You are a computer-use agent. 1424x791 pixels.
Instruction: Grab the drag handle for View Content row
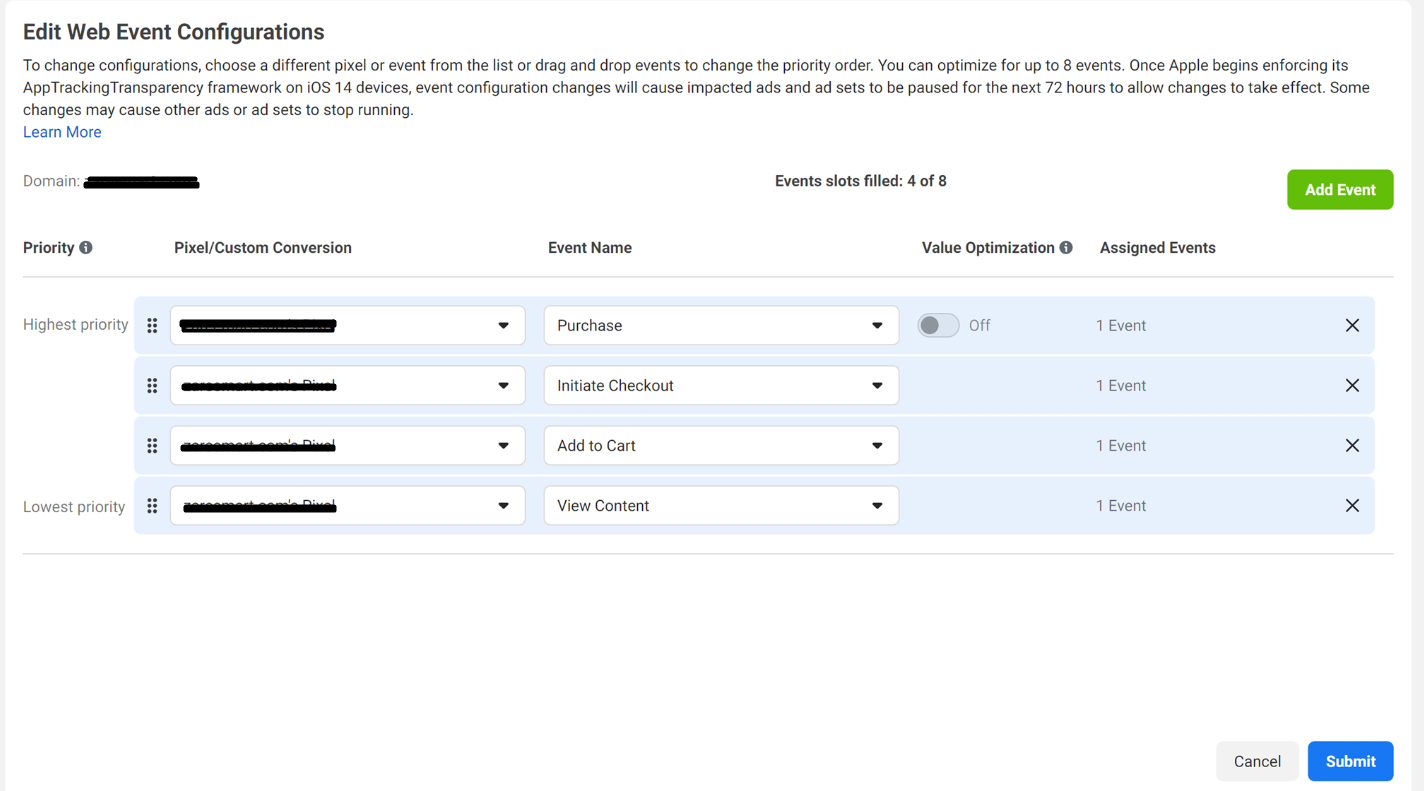152,506
